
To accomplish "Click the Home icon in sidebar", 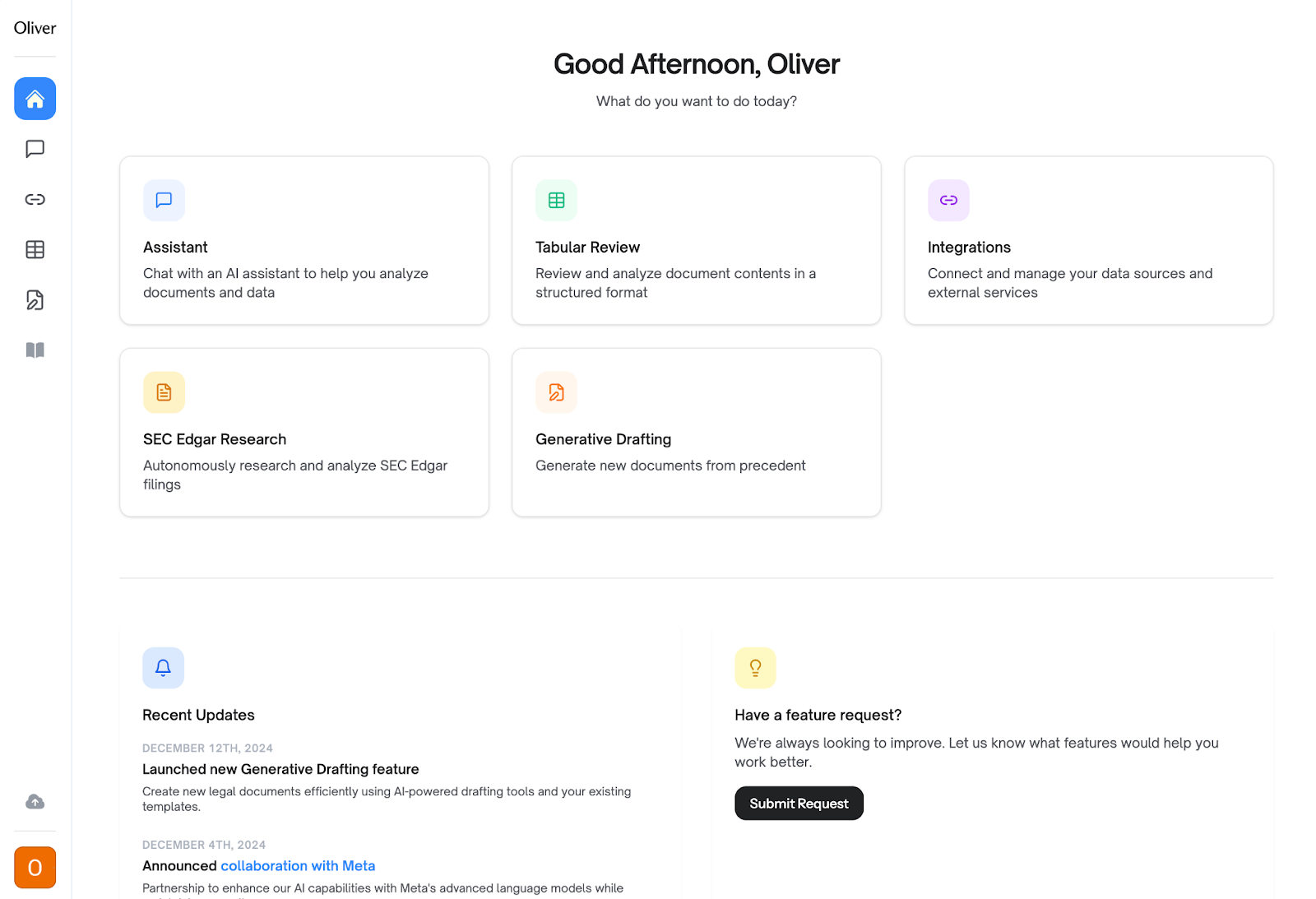I will click(35, 99).
